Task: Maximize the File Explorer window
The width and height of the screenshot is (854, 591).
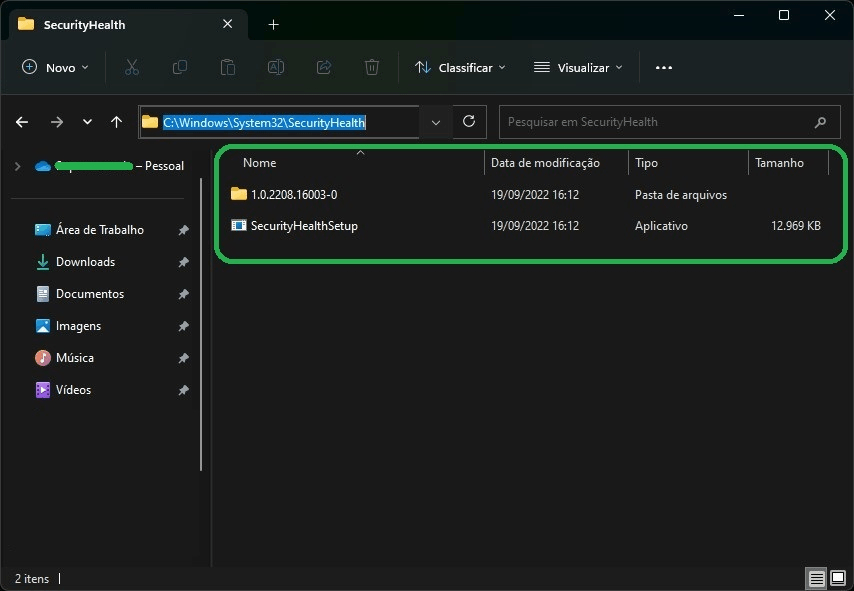Action: (x=784, y=15)
